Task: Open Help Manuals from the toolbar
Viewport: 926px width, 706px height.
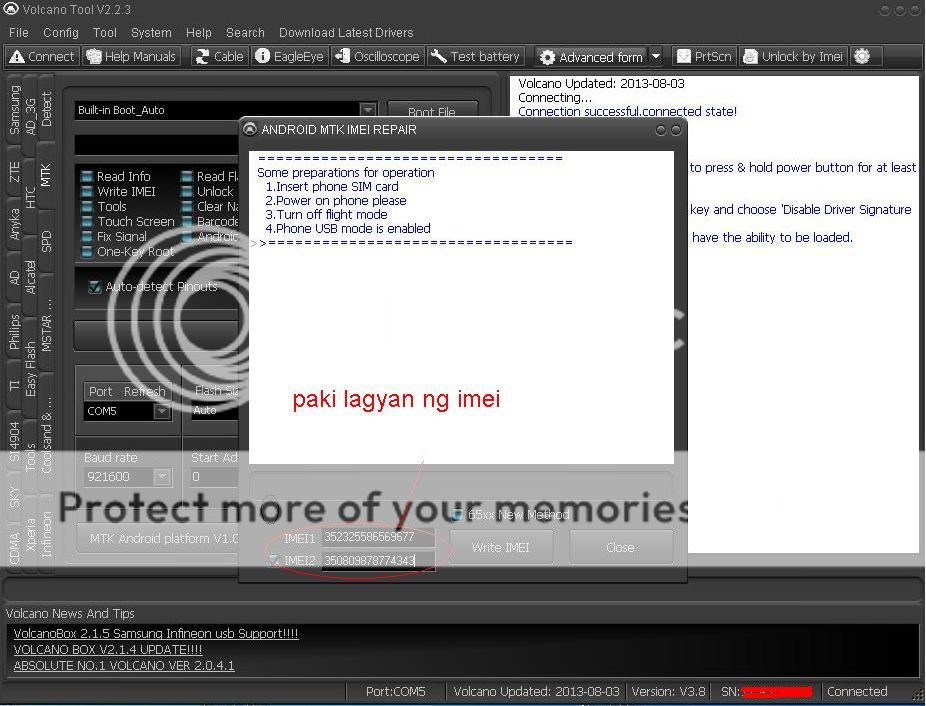Action: [x=131, y=57]
